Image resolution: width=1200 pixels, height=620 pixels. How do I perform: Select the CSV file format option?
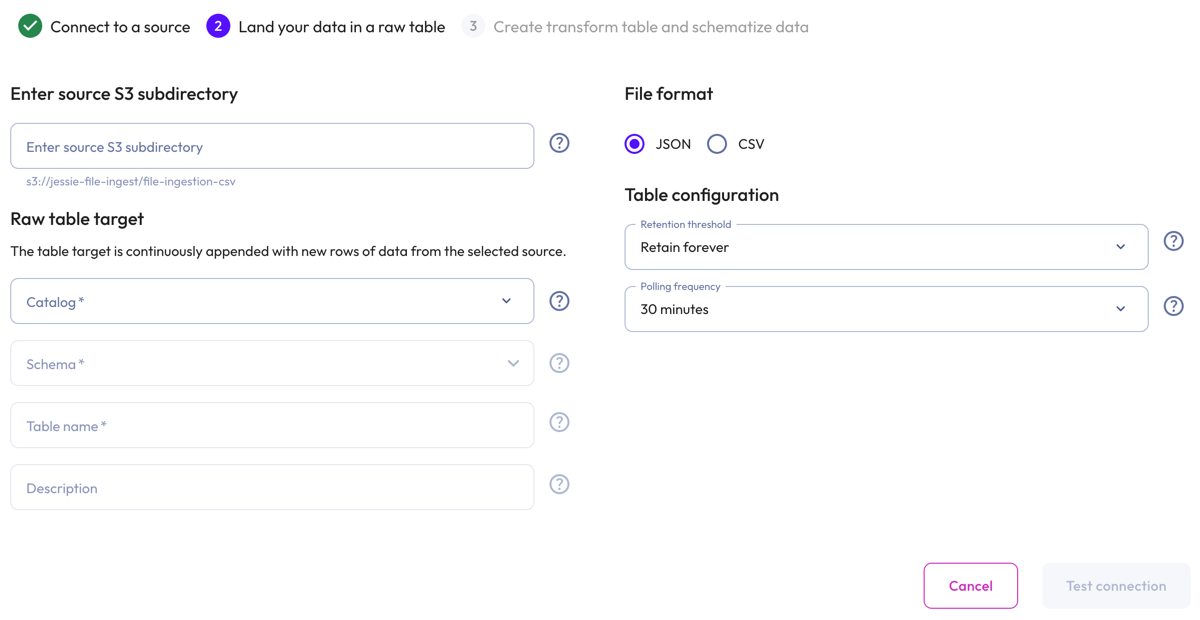click(716, 143)
